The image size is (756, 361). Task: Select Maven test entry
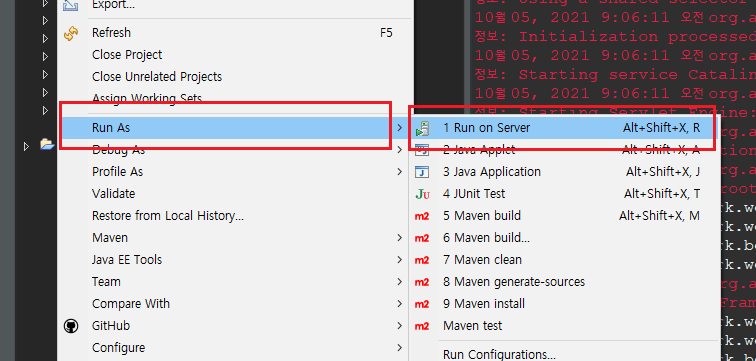(x=563, y=326)
